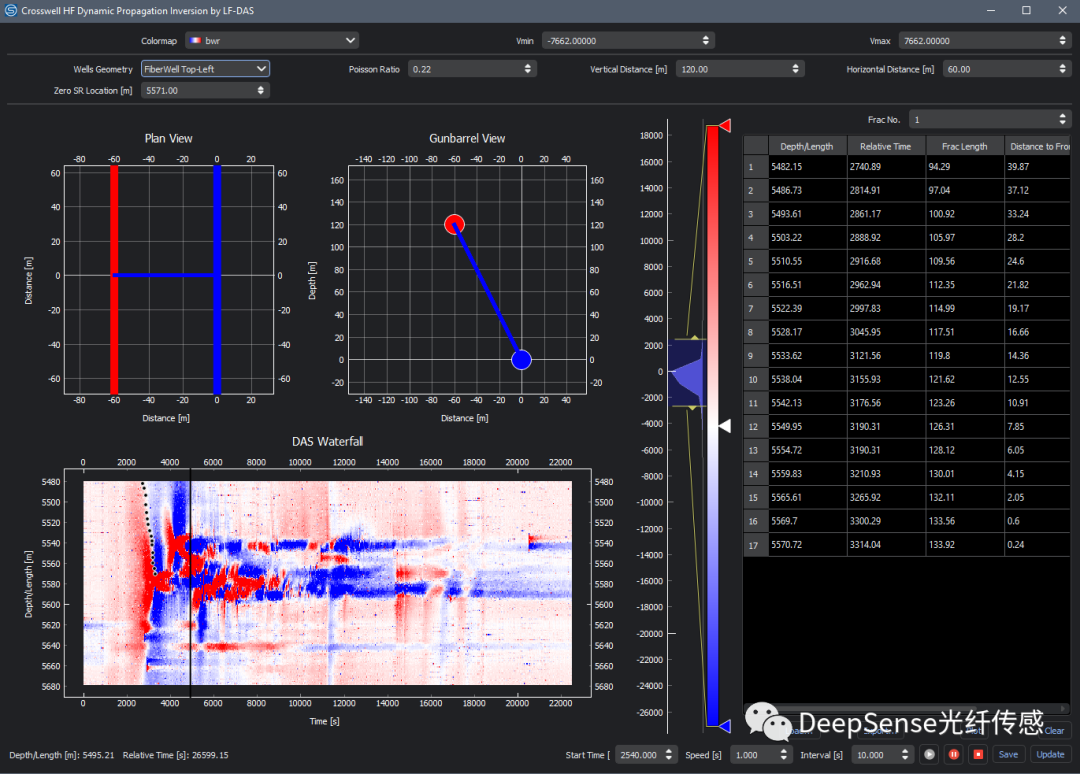Open the Colormap bwr dropdown
Image resolution: width=1080 pixels, height=774 pixels.
(272, 40)
